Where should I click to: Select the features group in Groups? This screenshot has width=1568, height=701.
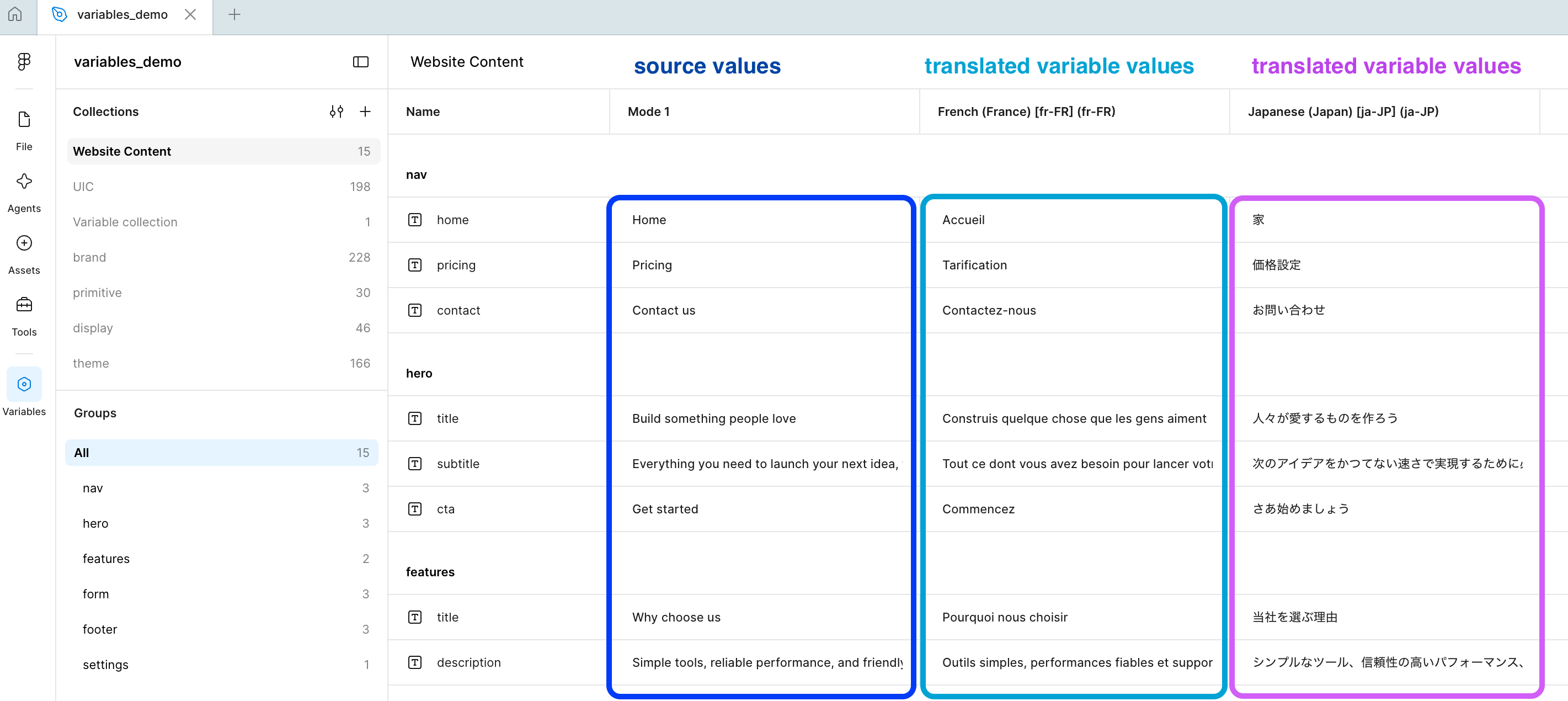point(222,559)
